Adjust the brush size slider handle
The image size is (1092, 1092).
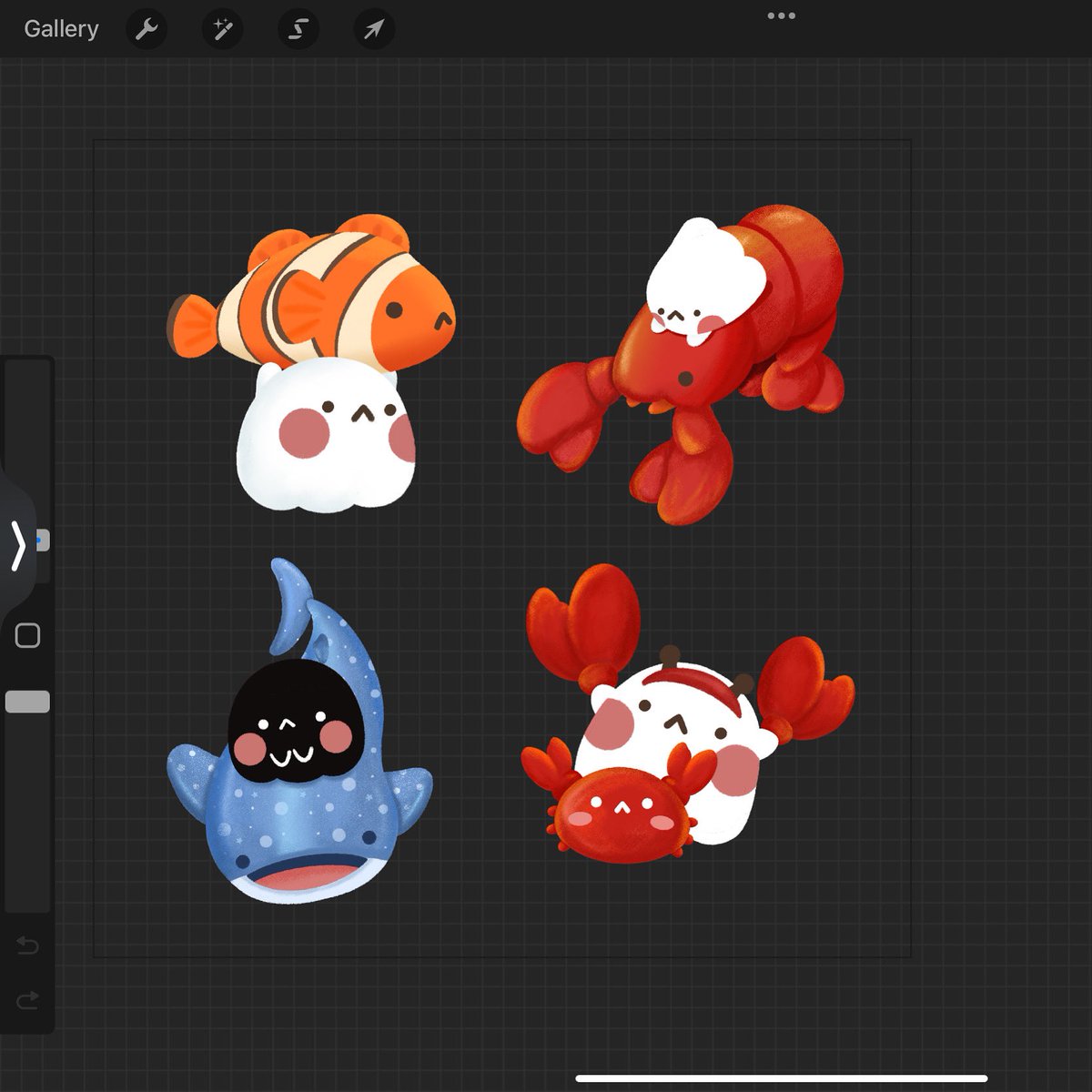pos(42,541)
